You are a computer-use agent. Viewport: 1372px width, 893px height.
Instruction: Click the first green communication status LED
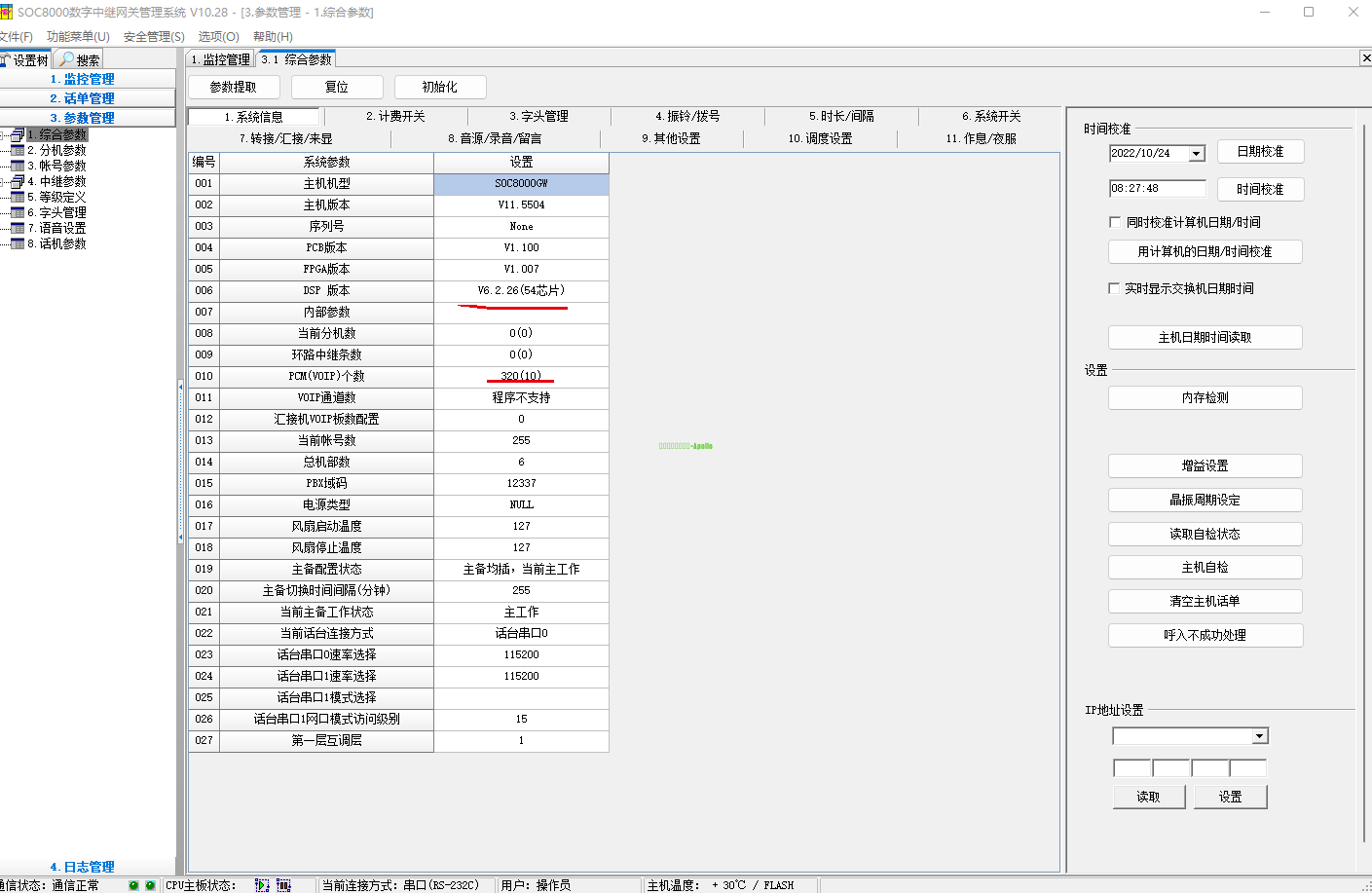click(x=133, y=885)
